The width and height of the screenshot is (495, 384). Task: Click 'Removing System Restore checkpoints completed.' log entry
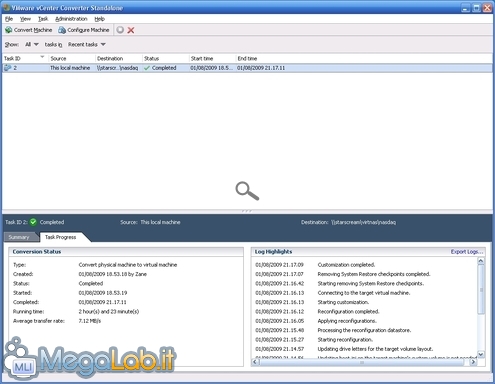[x=374, y=274]
